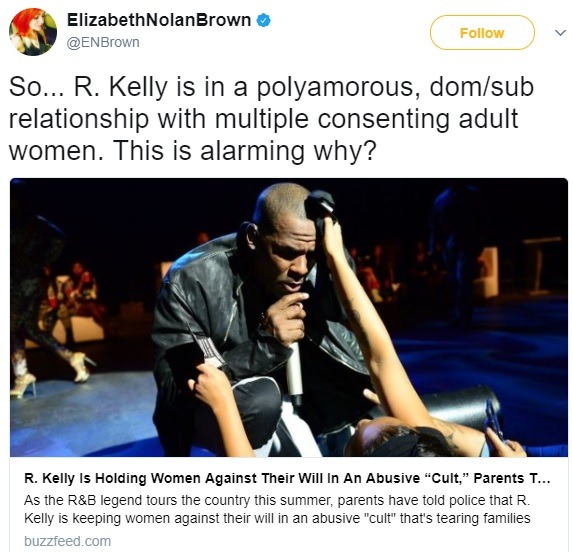Click the blue verified badge
The width and height of the screenshot is (573, 552).
(x=263, y=20)
